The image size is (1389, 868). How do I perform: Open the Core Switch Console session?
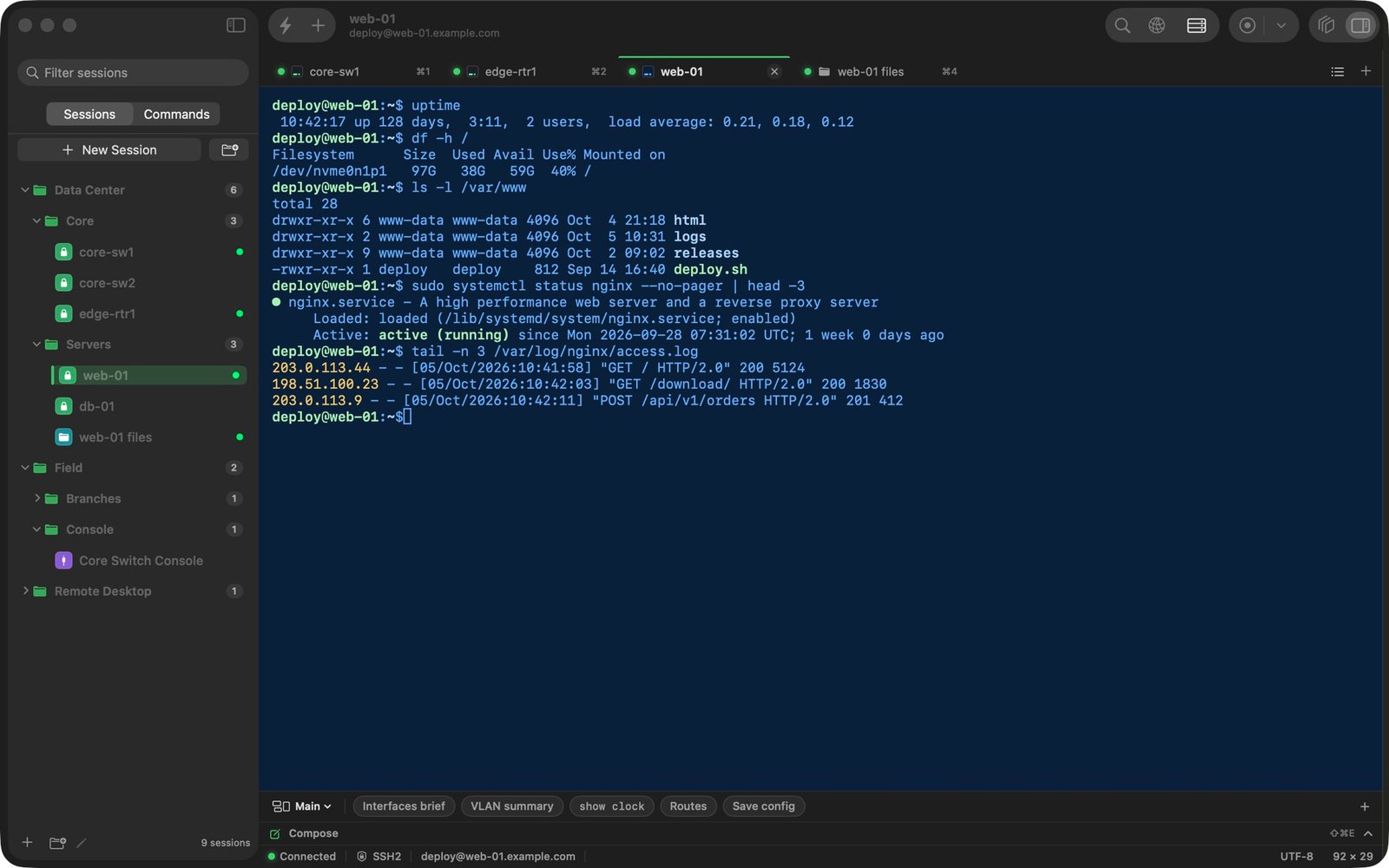coord(148,561)
